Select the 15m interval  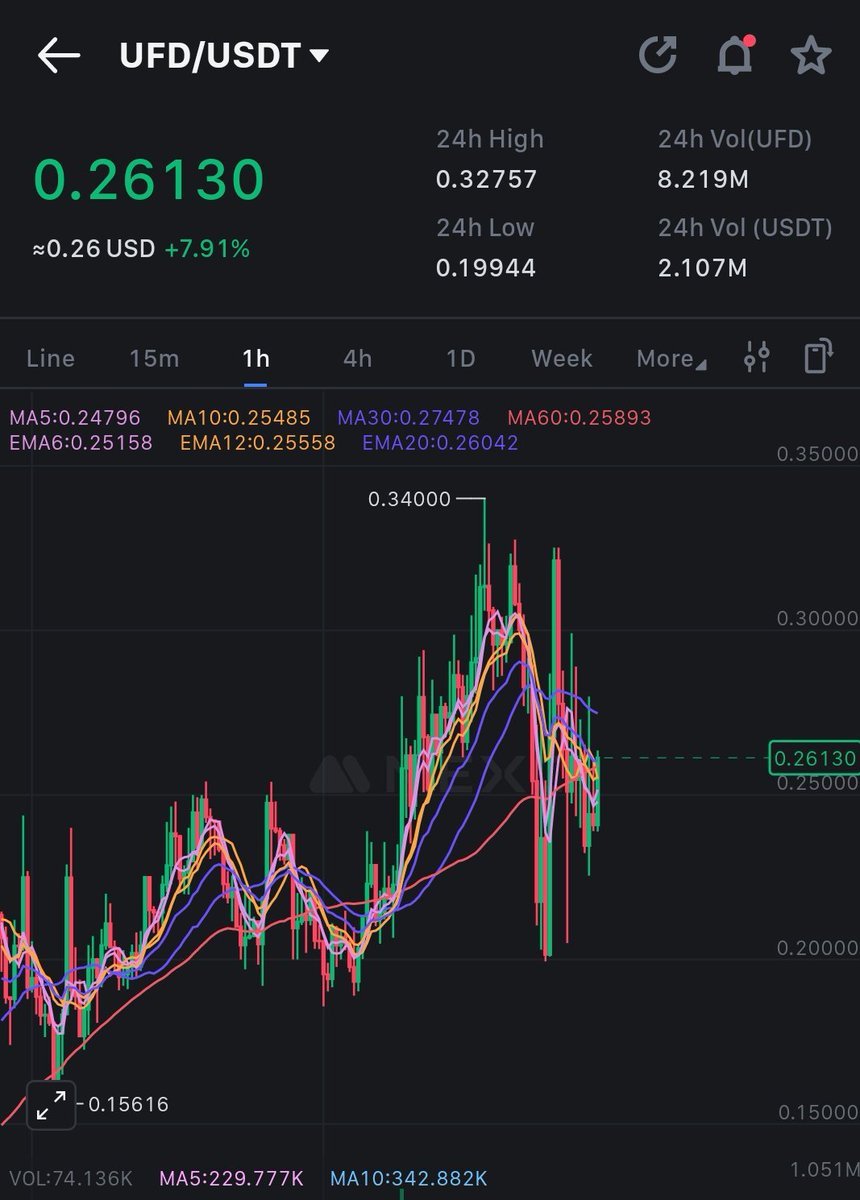[x=154, y=358]
